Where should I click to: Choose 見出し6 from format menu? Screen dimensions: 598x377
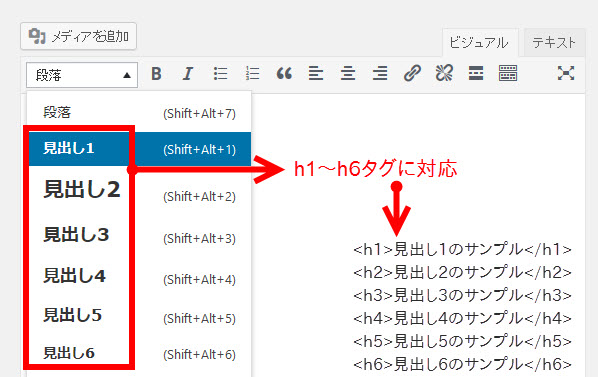[139, 354]
